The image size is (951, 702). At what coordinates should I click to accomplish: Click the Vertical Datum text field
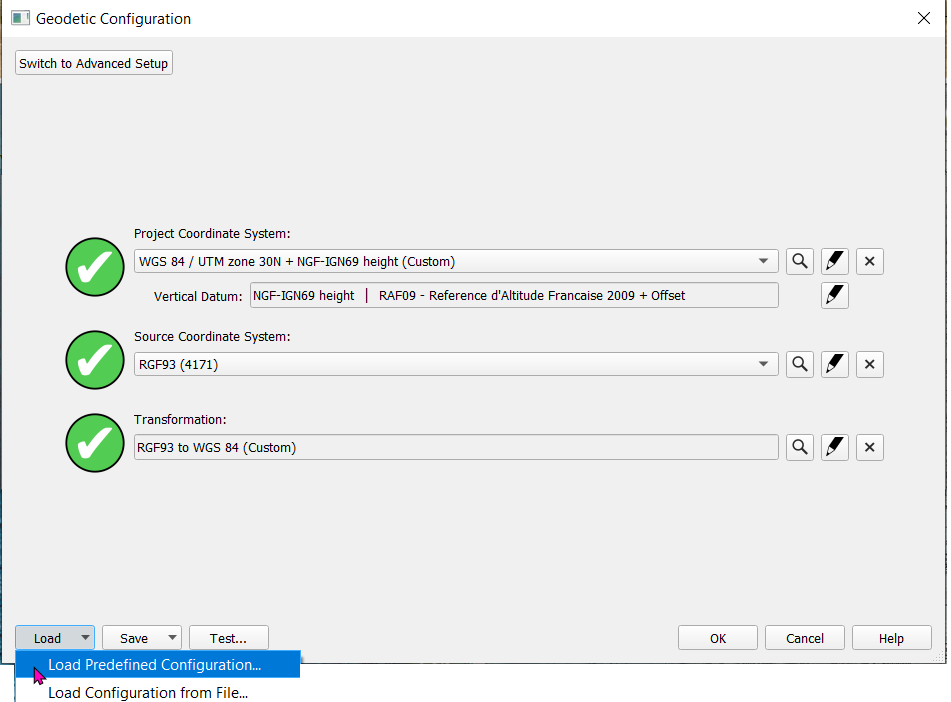pos(514,295)
